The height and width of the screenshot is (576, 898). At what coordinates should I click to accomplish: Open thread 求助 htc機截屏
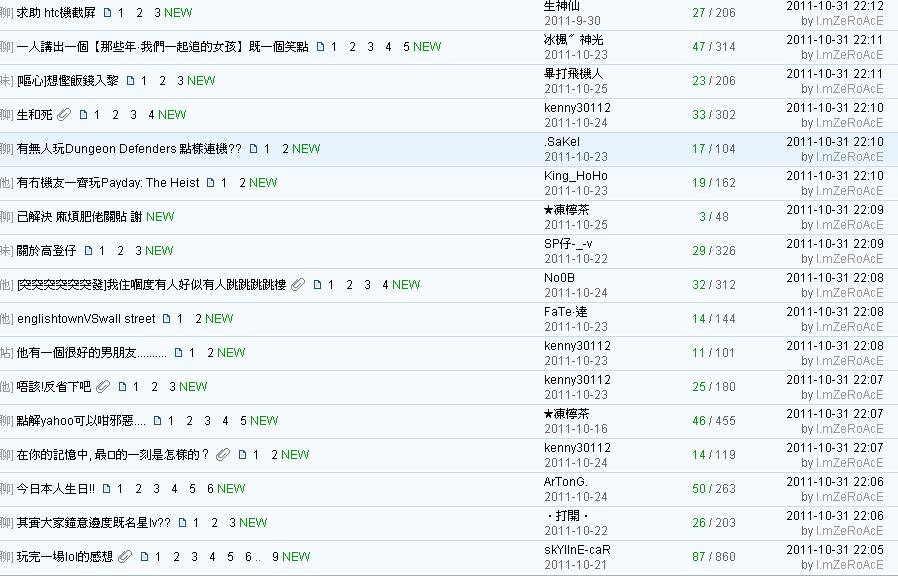click(x=56, y=13)
